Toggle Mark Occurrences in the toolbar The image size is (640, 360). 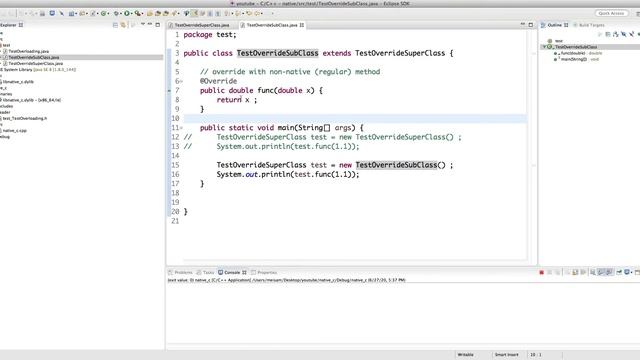tap(195, 13)
